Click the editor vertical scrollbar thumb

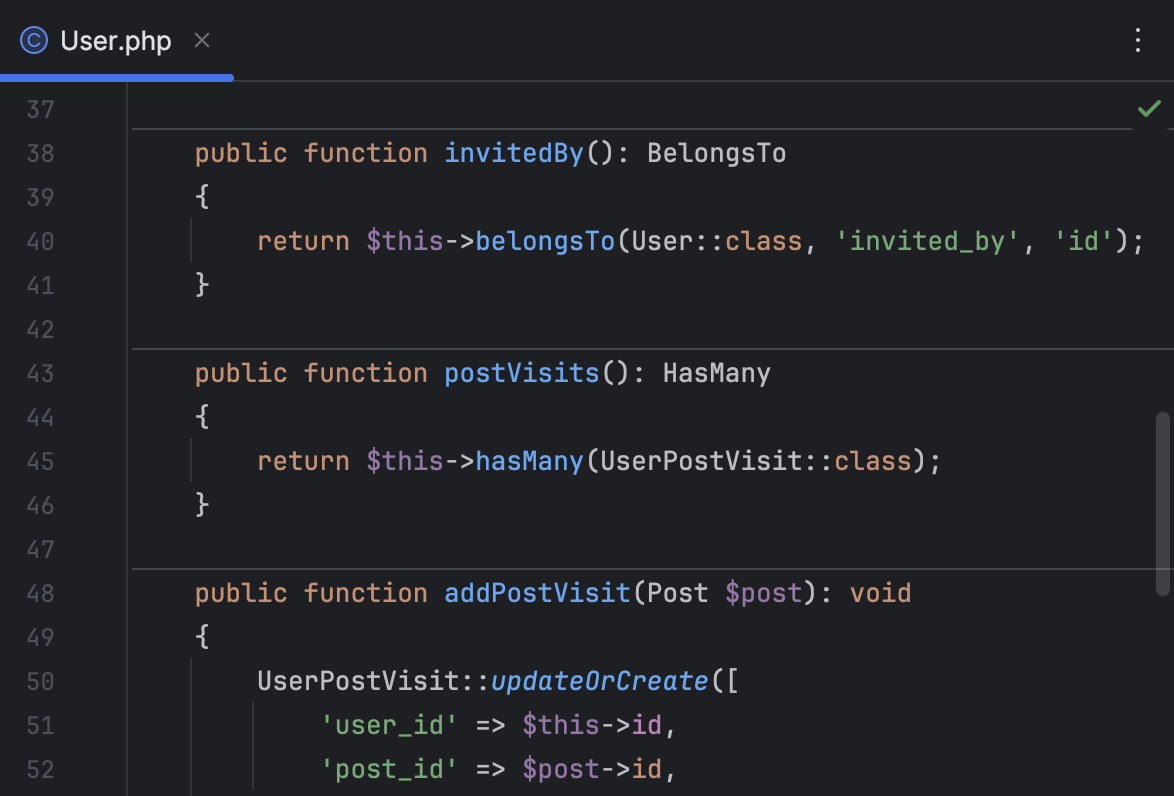(1162, 504)
